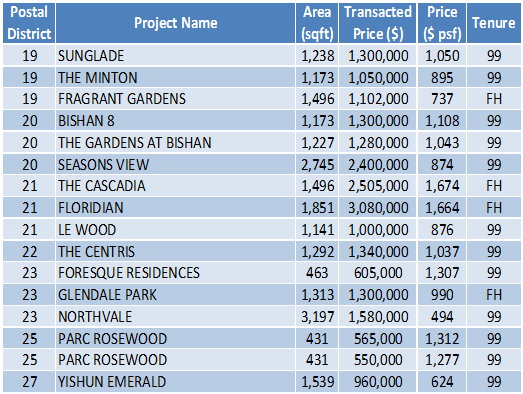Click the 1,340,000 transacted price
The height and width of the screenshot is (394, 523).
click(378, 251)
